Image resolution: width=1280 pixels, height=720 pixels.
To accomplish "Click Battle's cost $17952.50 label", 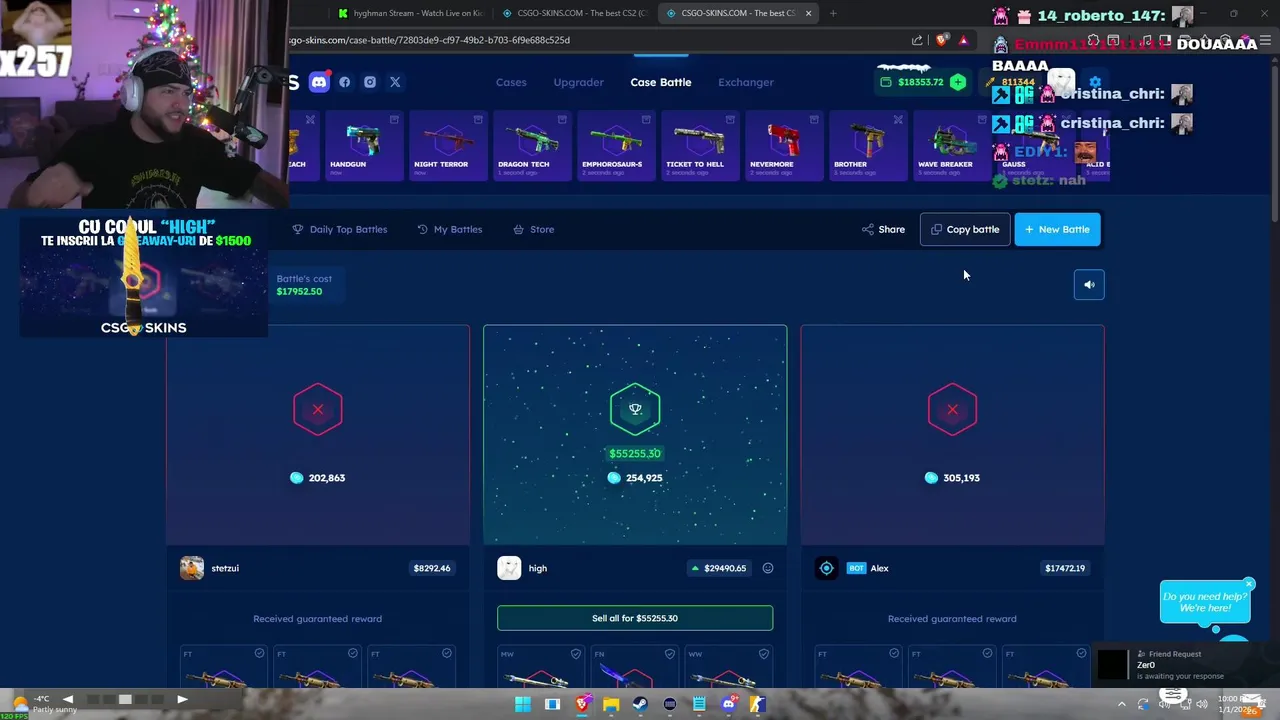I will pos(304,285).
